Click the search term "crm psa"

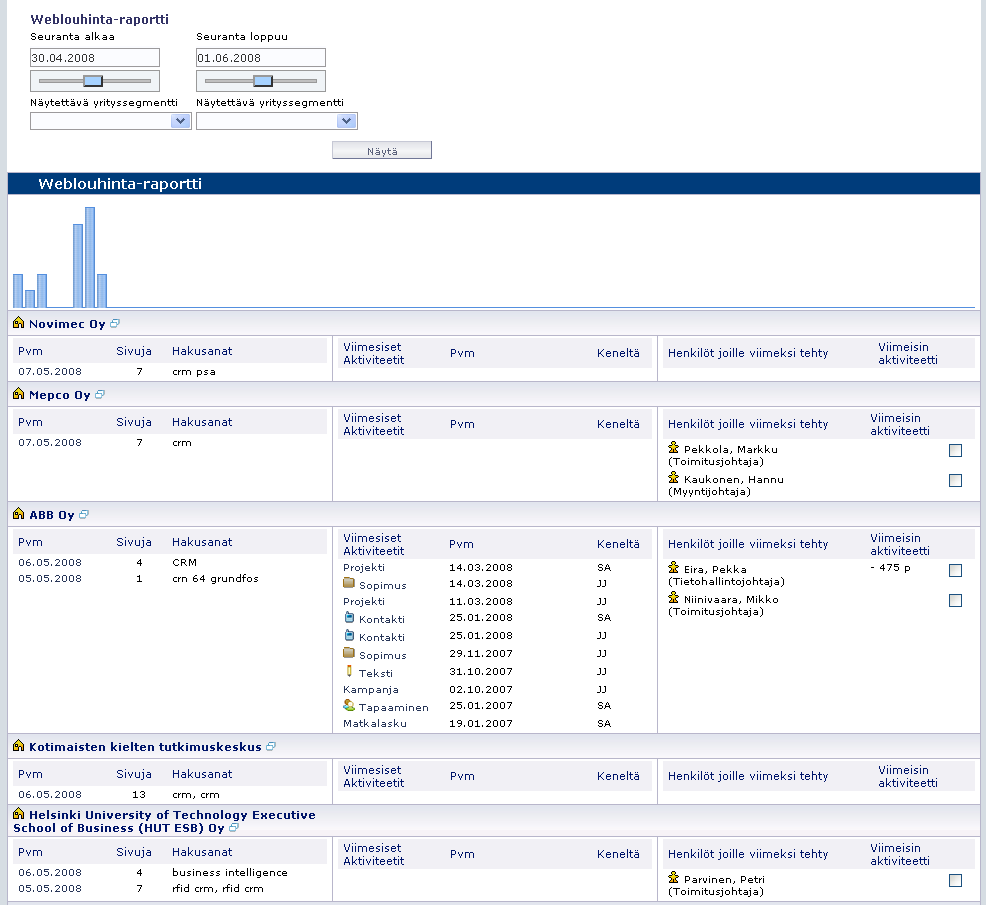click(x=193, y=371)
